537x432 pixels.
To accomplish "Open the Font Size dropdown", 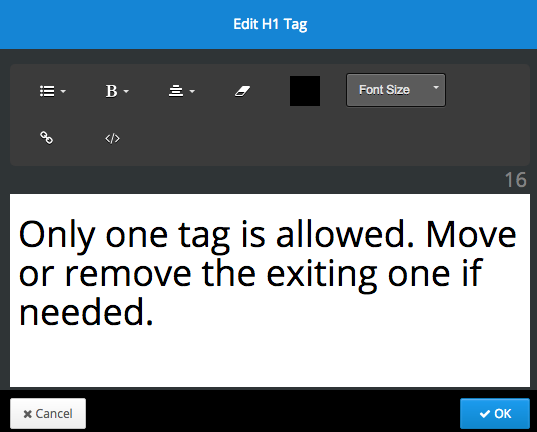I will coord(396,90).
